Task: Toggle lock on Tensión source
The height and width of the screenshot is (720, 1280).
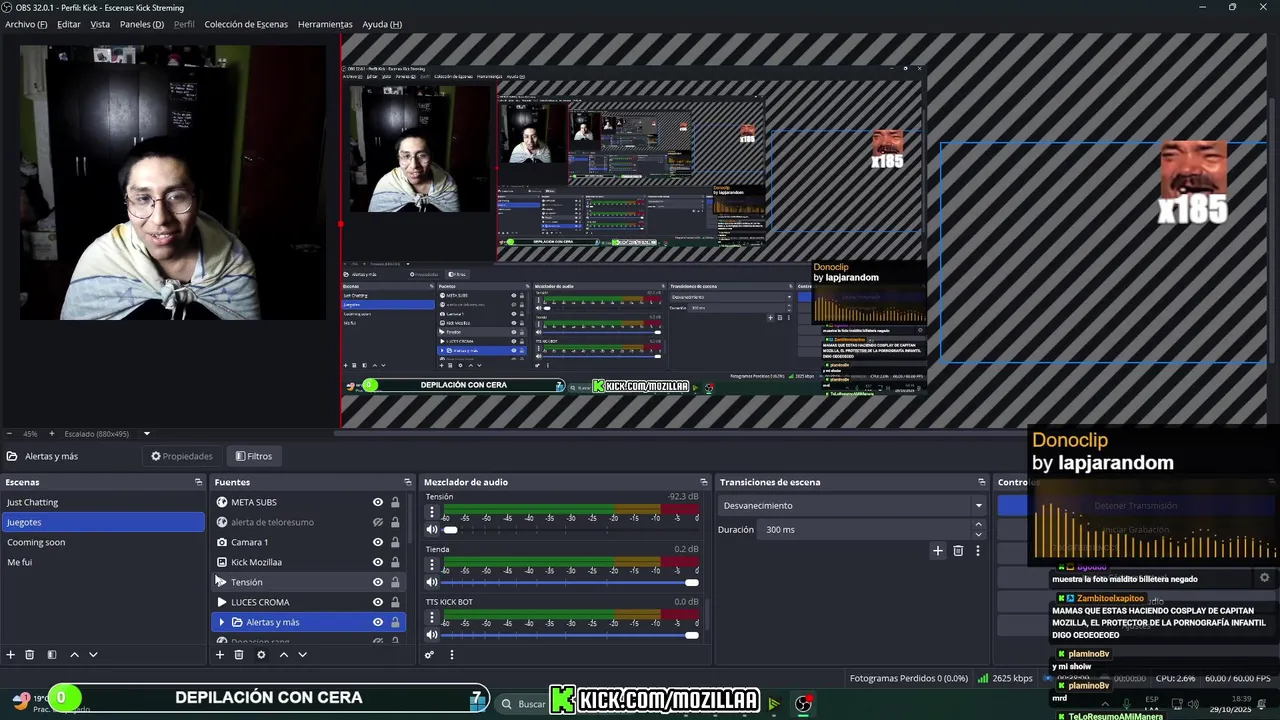Action: [x=395, y=582]
